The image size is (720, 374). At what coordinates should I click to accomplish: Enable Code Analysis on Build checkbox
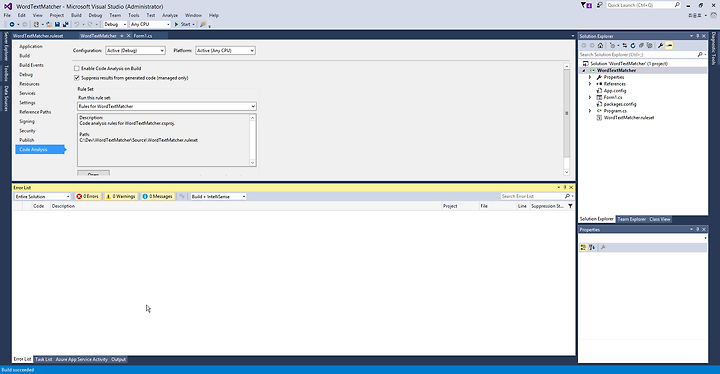click(x=77, y=68)
